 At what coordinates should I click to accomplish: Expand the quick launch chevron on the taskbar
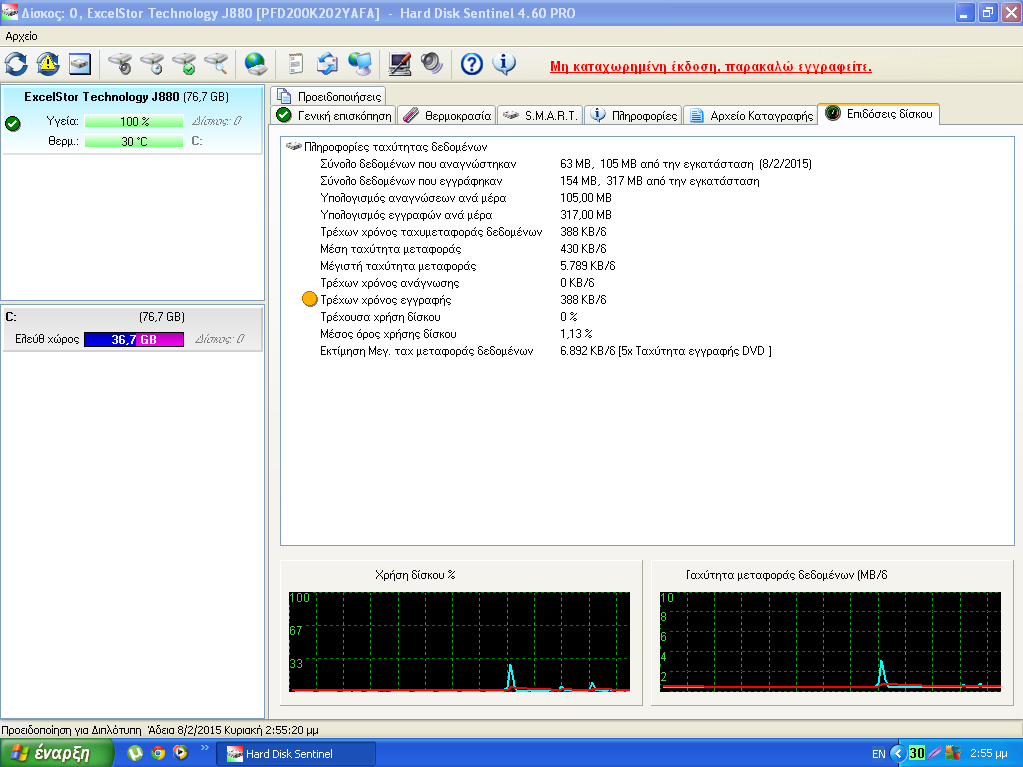point(204,748)
